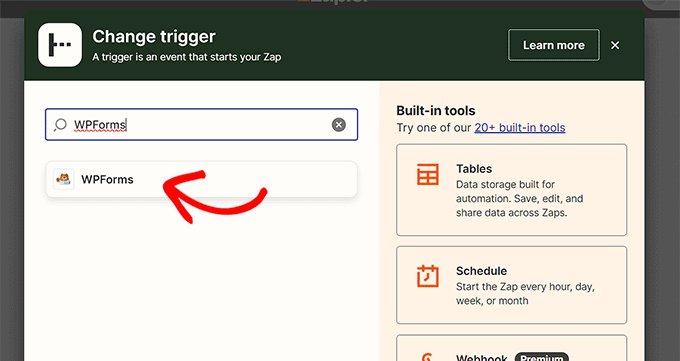Click the Change trigger heading
Viewport: 680px width, 361px height.
click(154, 37)
